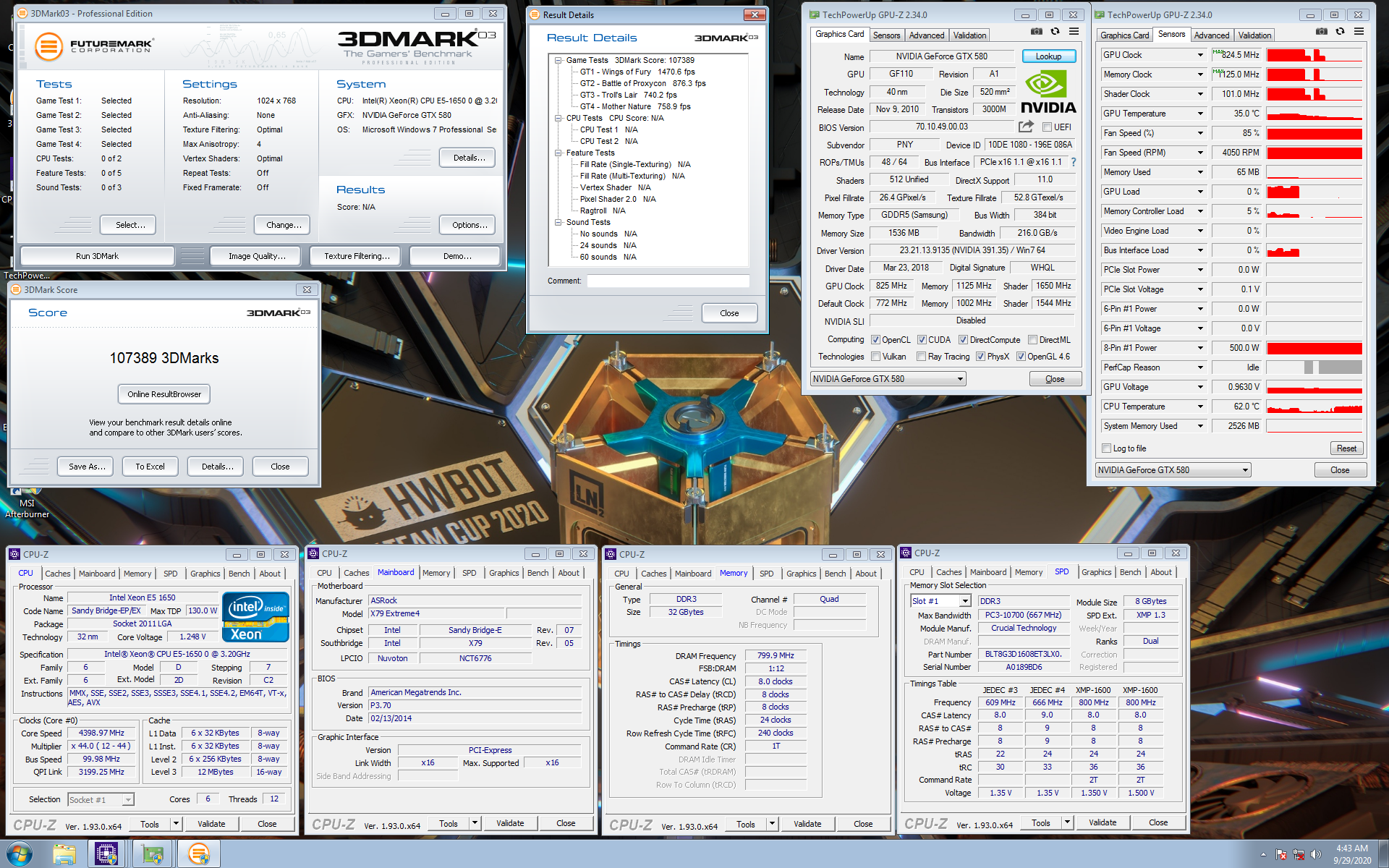The image size is (1389, 868).
Task: Open Slot #1 dropdown in CPU-Z SPD
Action: tap(965, 601)
